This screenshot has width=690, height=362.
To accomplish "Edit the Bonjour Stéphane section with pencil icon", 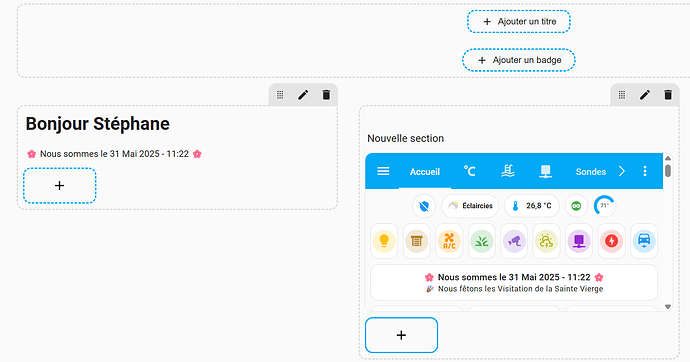I will pyautogui.click(x=303, y=95).
